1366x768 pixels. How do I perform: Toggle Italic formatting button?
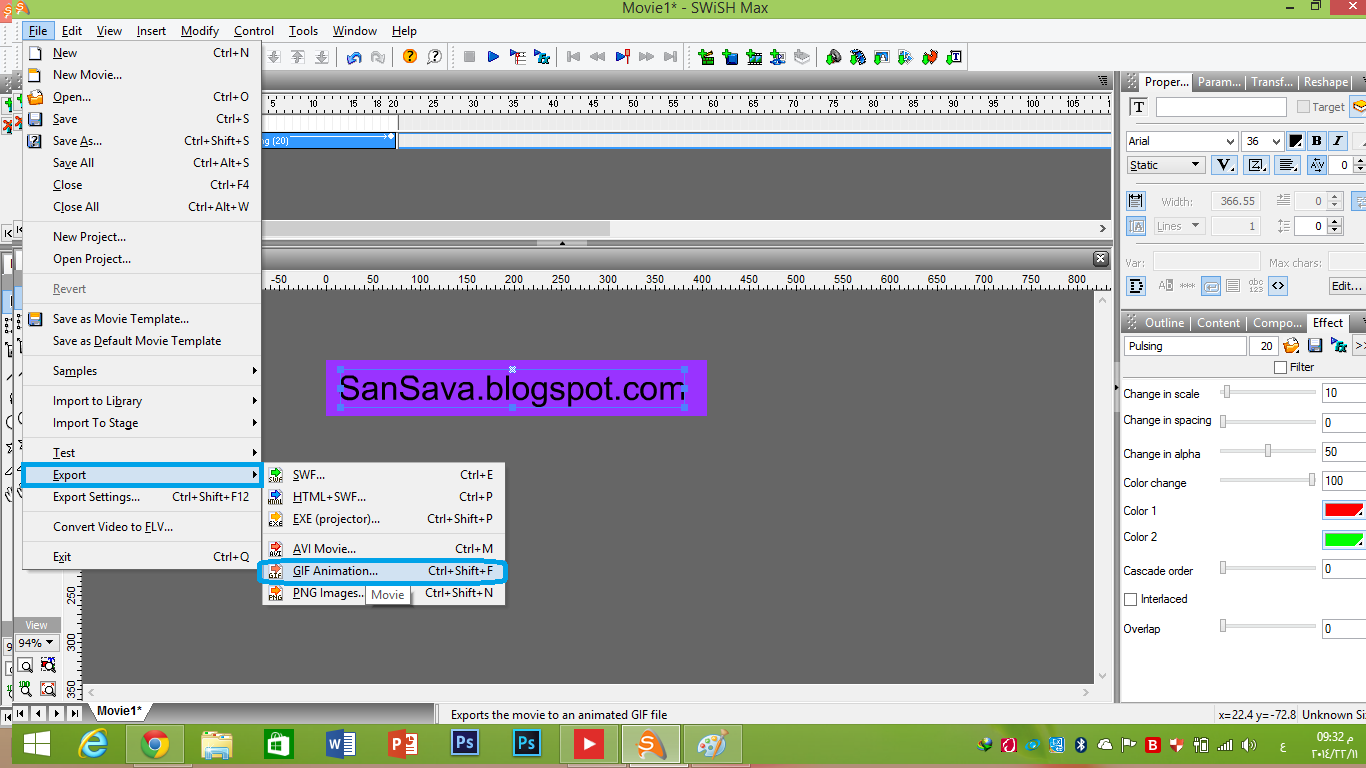1337,141
